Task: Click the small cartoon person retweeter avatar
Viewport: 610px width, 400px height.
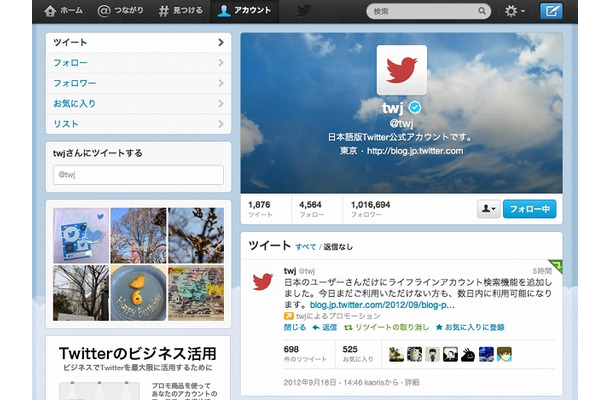Action: tap(432, 354)
